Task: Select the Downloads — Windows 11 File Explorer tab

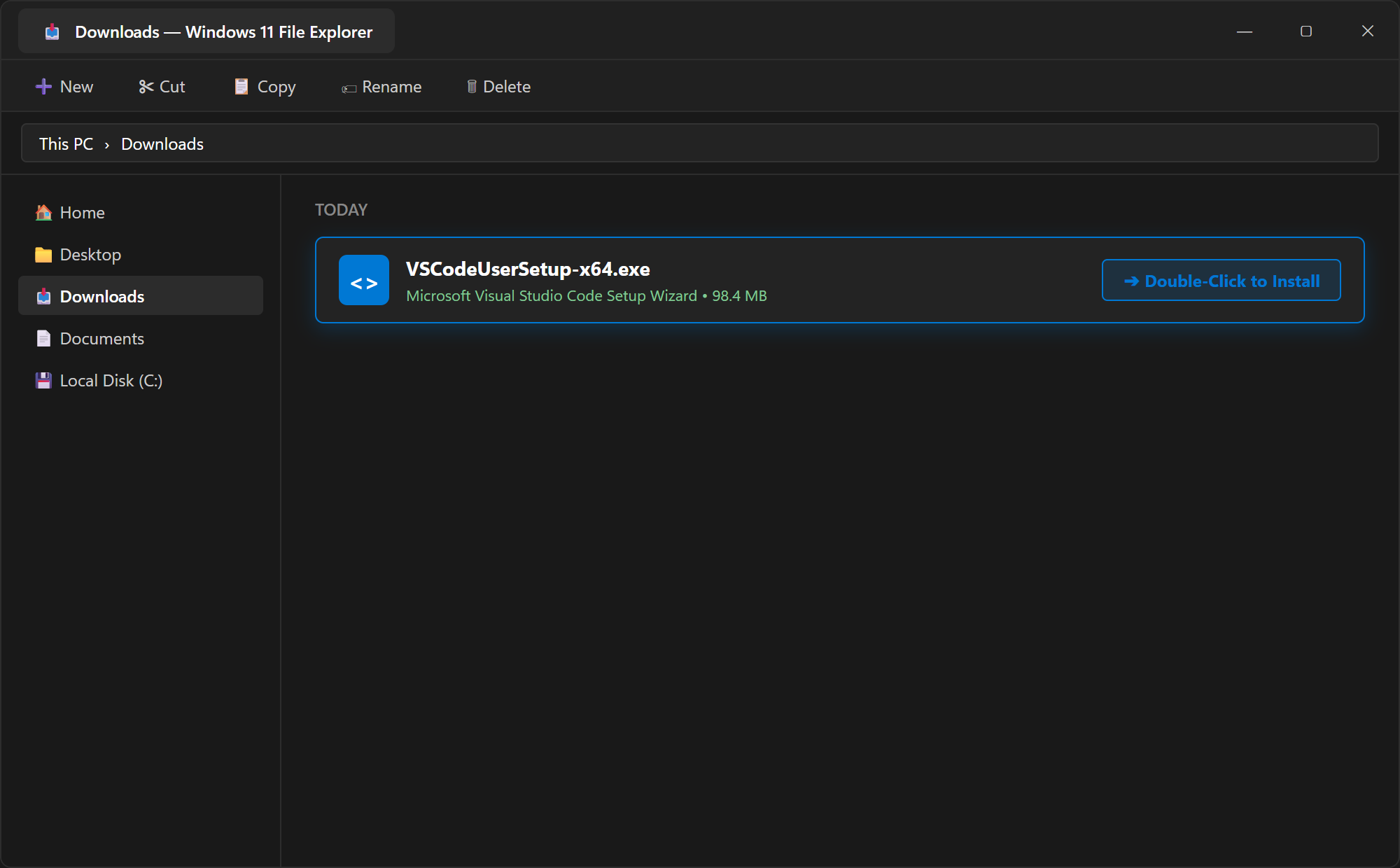Action: coord(206,31)
